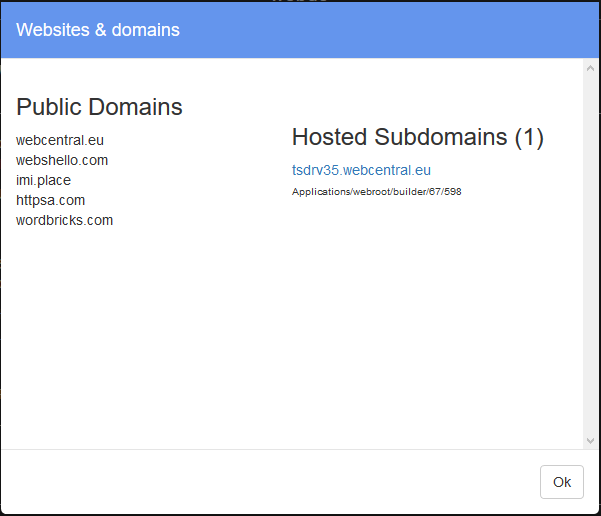Click the blue header bar right of title

387,30
